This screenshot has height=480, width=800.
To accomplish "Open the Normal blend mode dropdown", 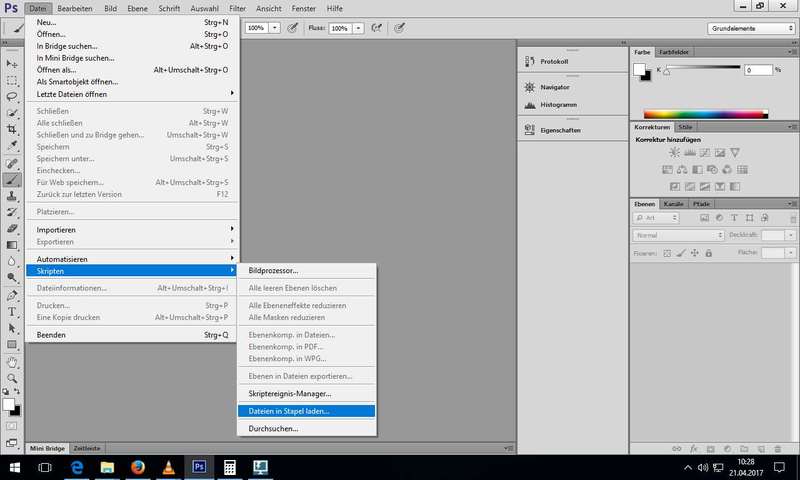I will 678,235.
